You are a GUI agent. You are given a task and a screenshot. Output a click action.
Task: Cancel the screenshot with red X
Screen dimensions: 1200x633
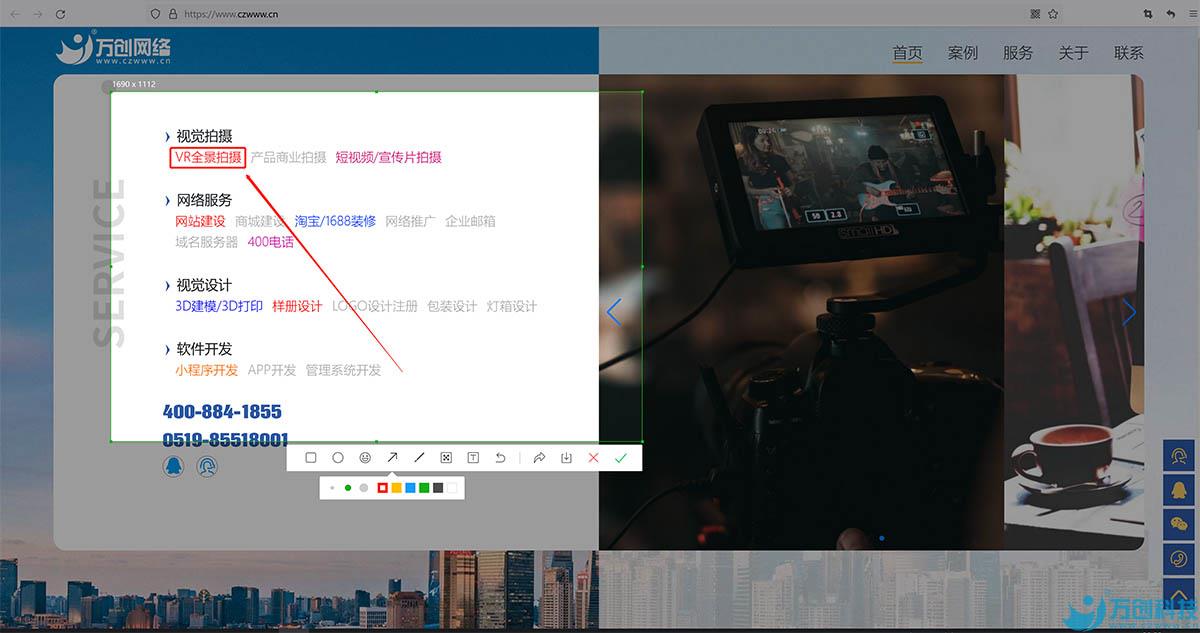pos(593,458)
